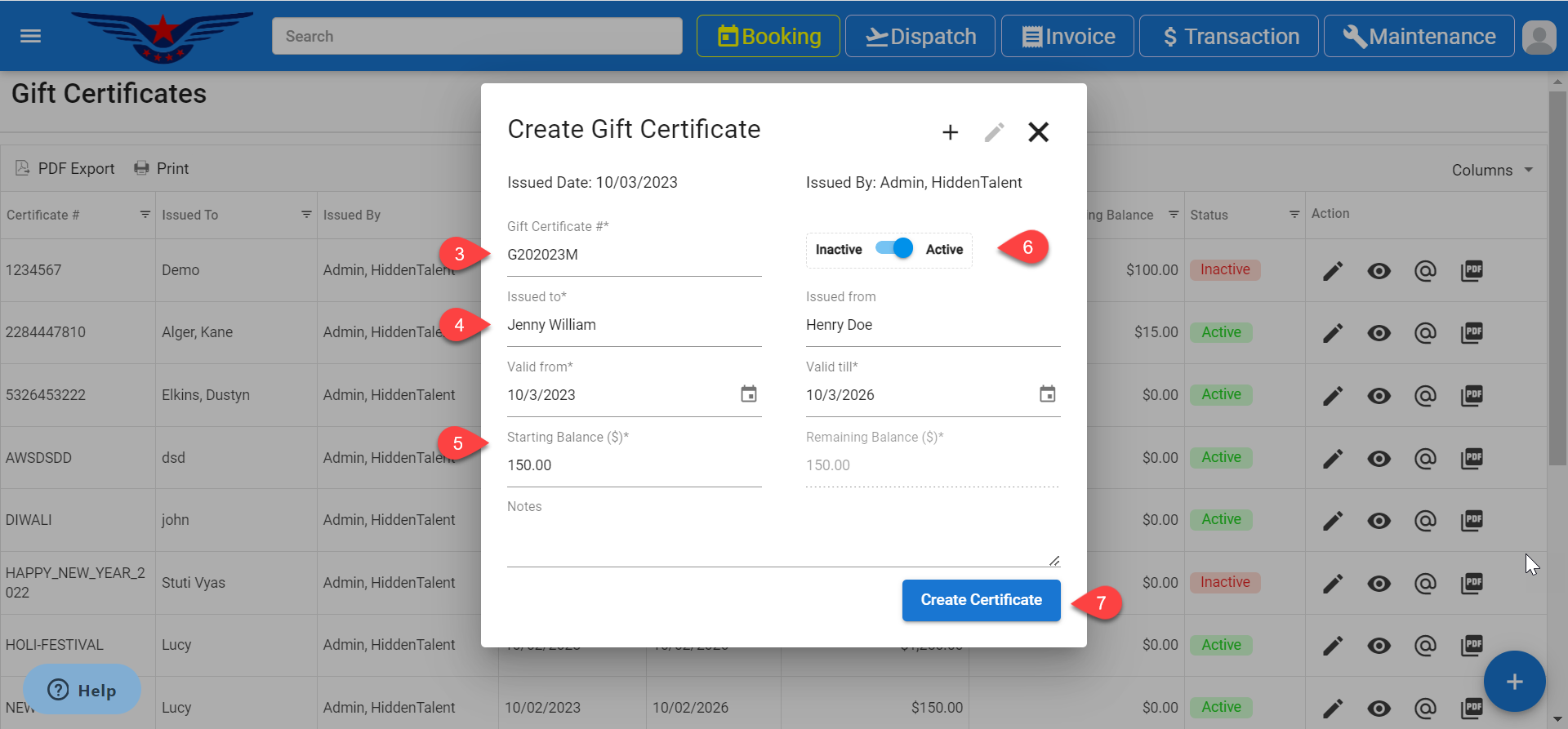Go to the Invoice tab
1568x729 pixels.
pos(1067,37)
